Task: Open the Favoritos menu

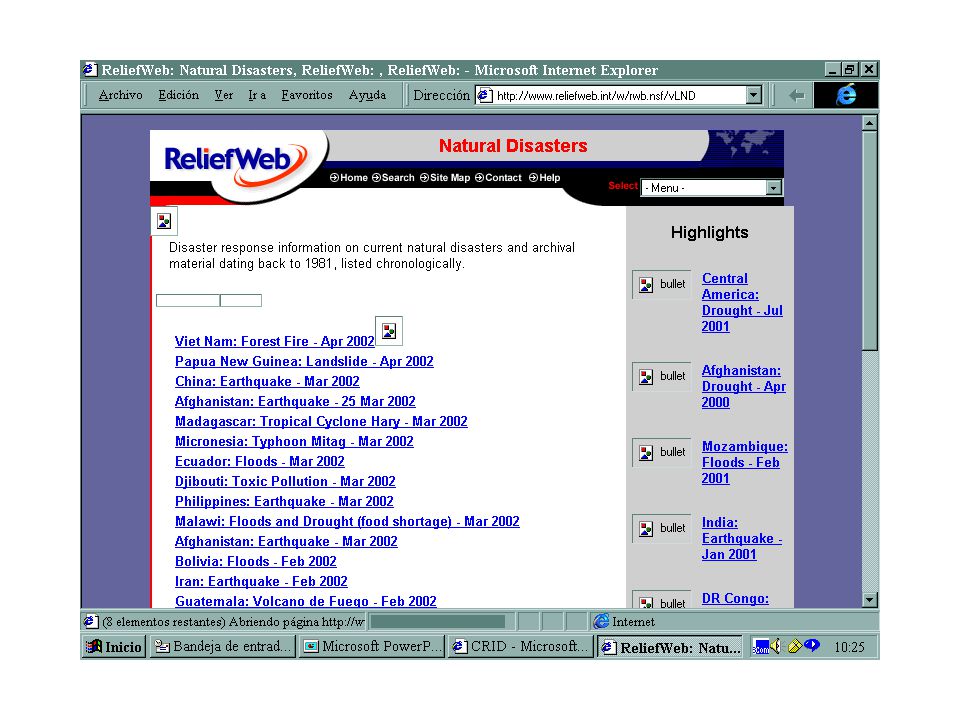Action: point(307,96)
